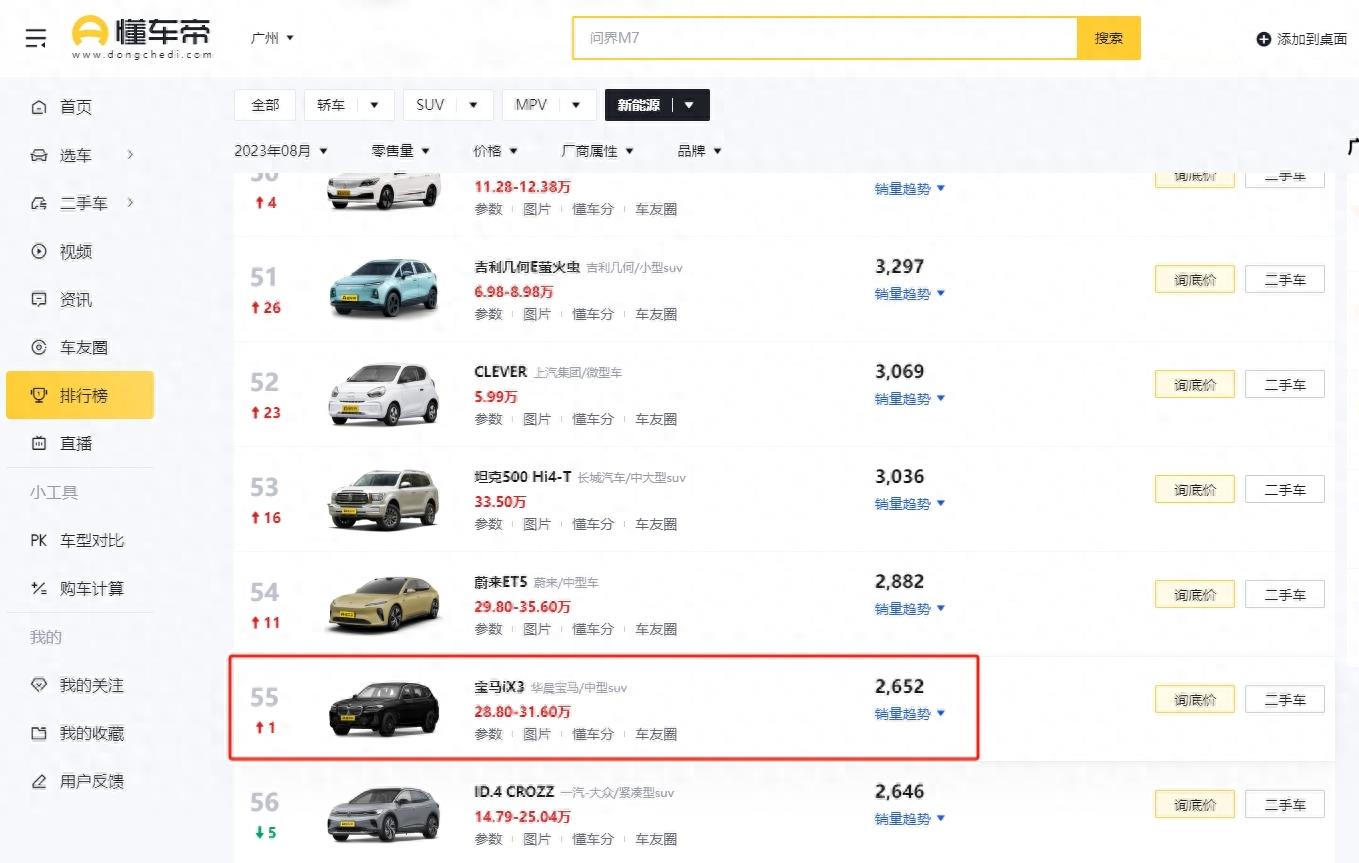This screenshot has width=1359, height=863.
Task: Click 询底价 for 吉利几何E萤火虫
Action: click(1195, 279)
